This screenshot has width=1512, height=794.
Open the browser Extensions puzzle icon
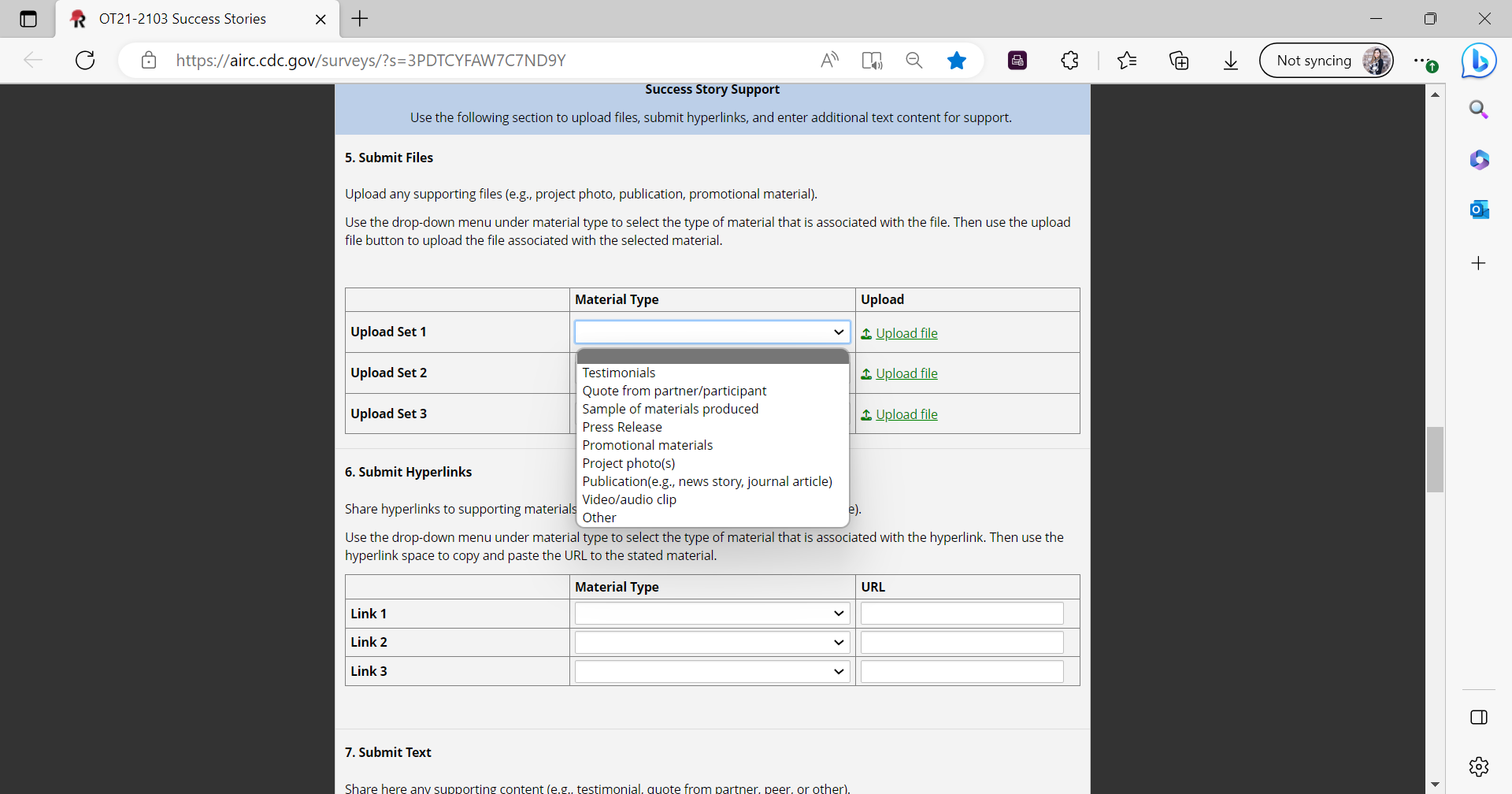[x=1069, y=61]
